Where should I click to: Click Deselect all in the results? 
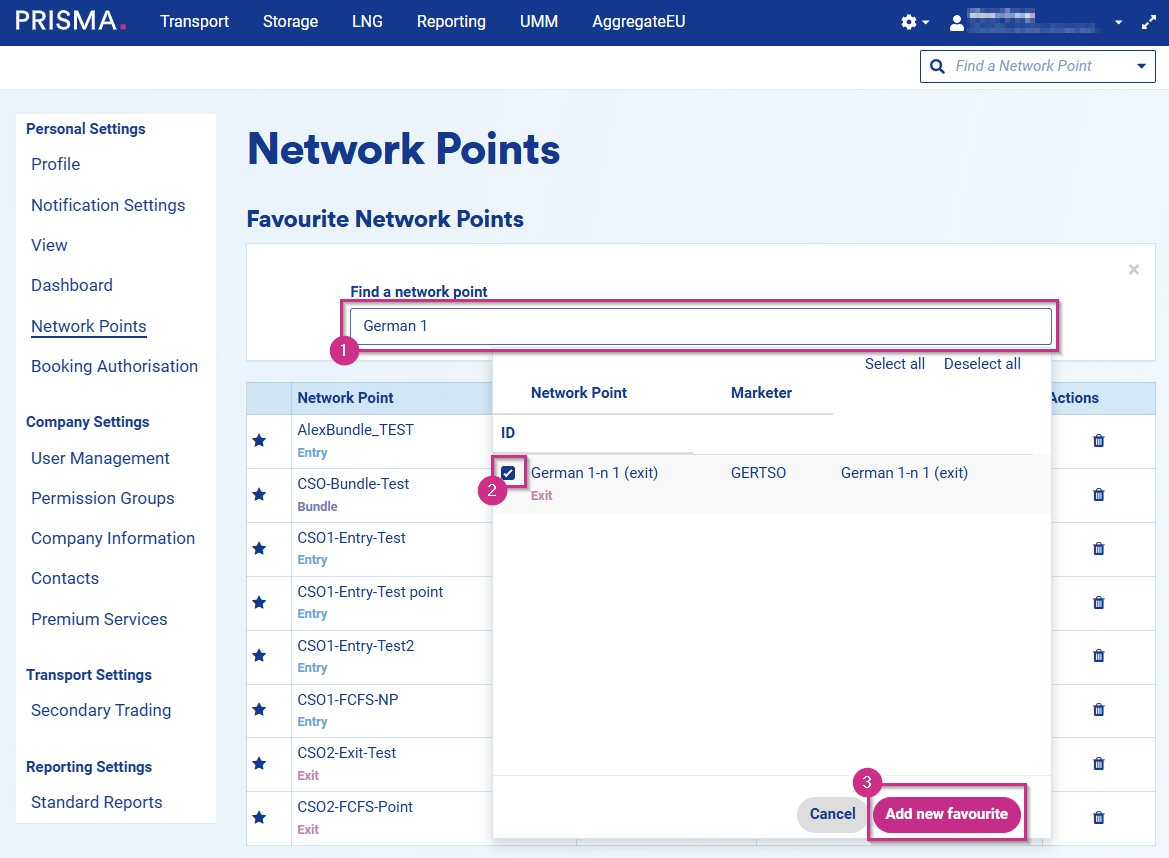[x=982, y=364]
